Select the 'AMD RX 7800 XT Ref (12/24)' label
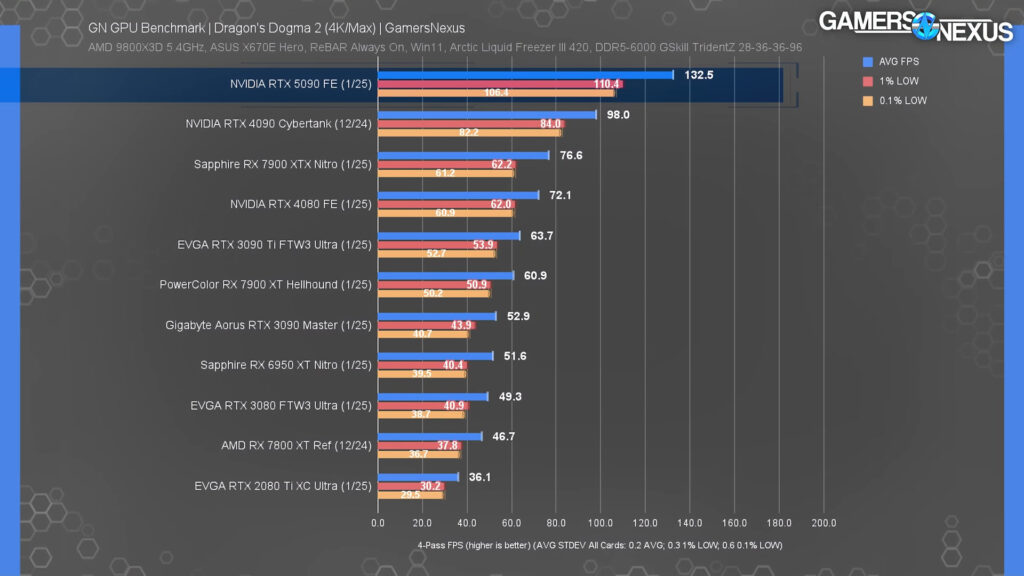The image size is (1024, 576). [296, 445]
